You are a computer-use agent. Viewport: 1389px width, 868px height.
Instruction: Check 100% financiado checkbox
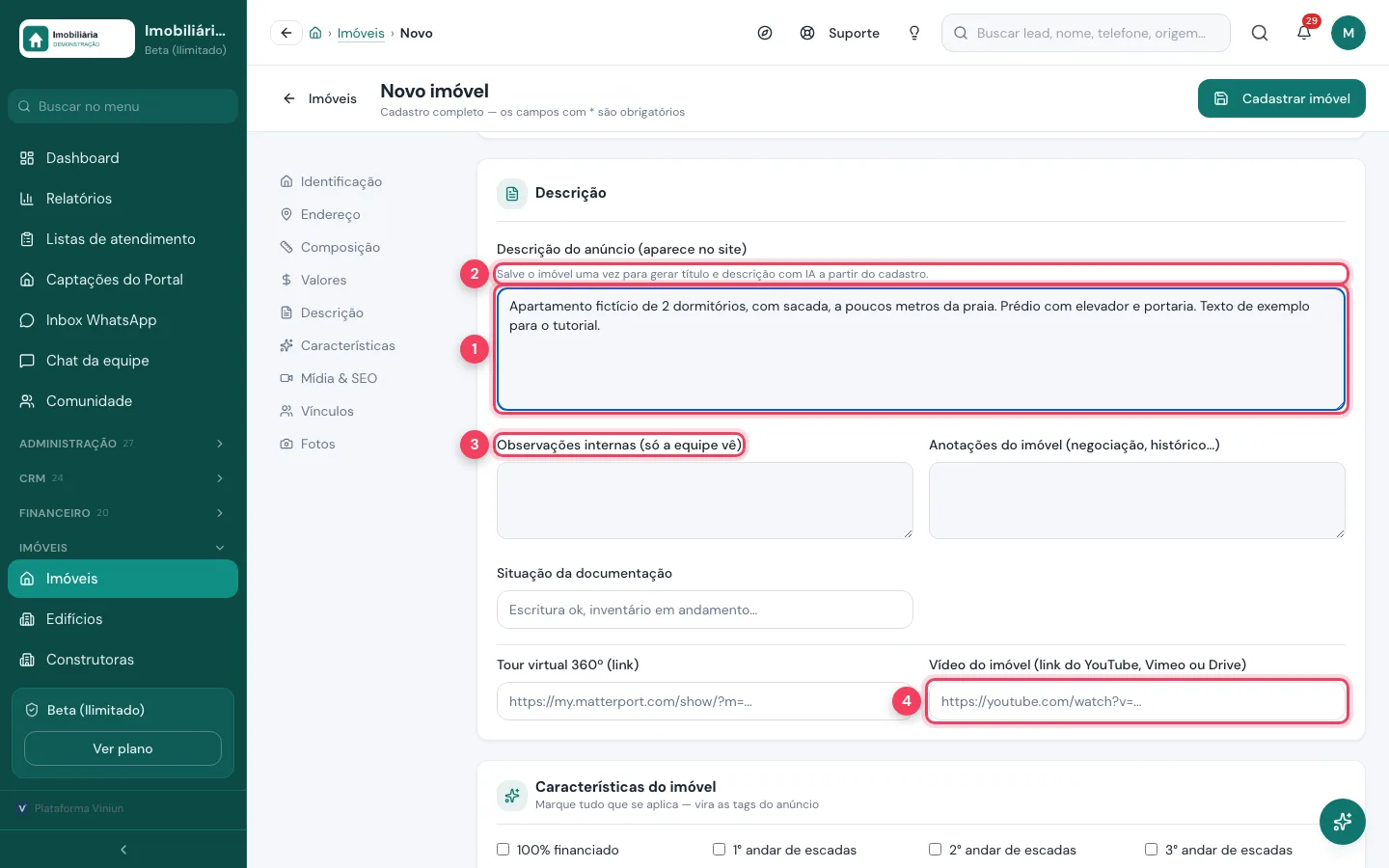click(x=503, y=850)
